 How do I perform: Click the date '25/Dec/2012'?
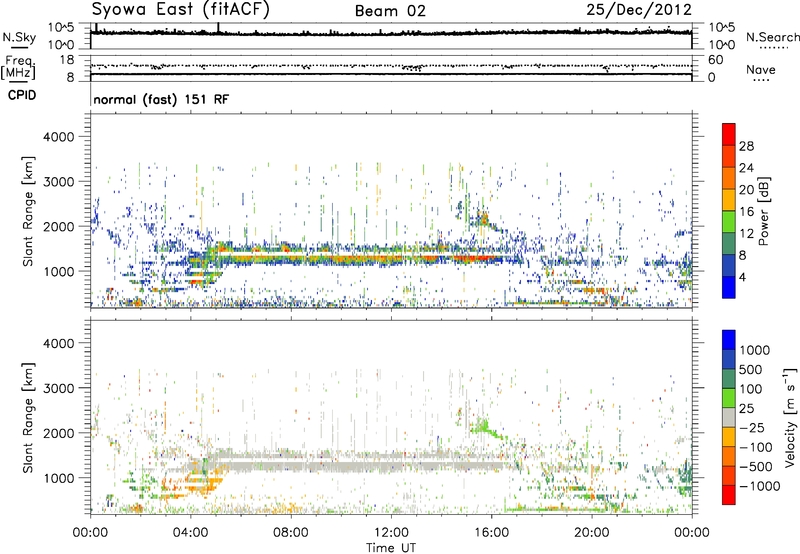coord(639,10)
